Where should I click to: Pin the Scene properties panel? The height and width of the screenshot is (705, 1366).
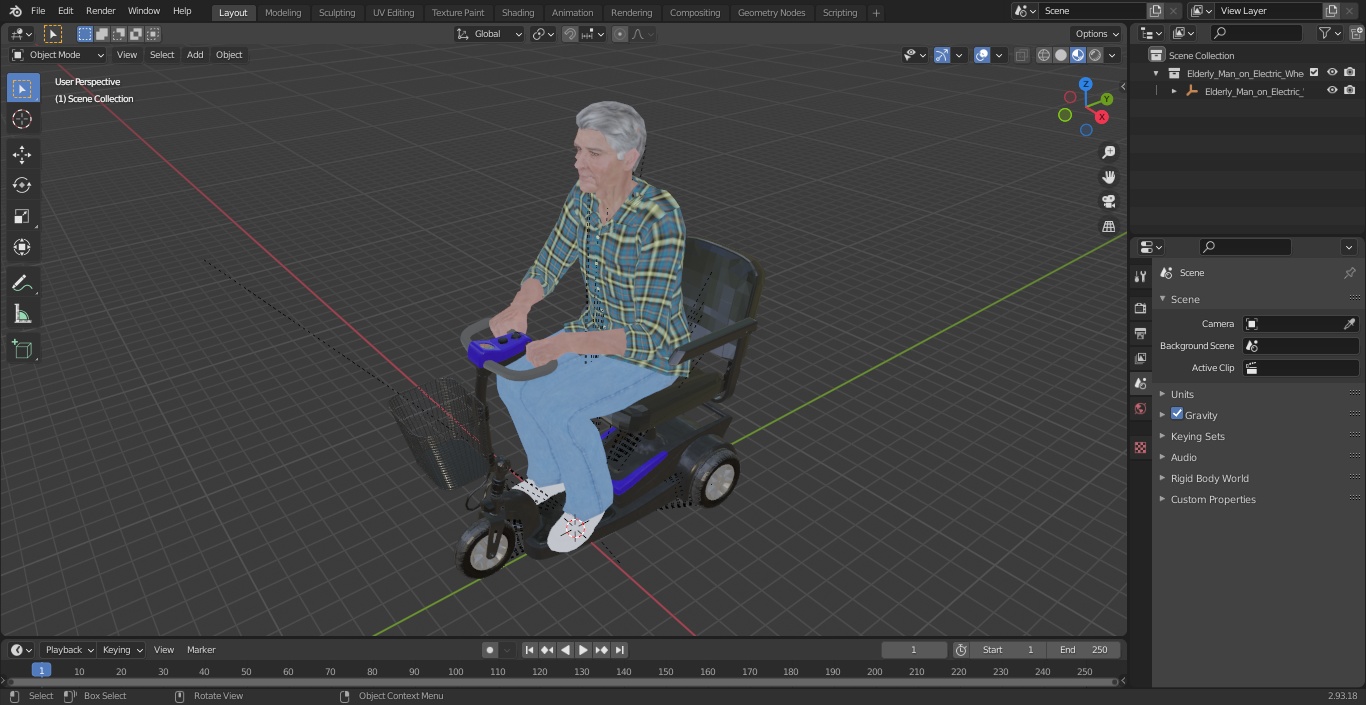pyautogui.click(x=1349, y=273)
